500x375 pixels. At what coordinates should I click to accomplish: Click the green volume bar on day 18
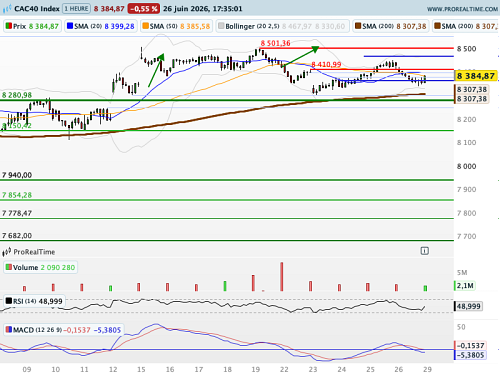click(225, 286)
